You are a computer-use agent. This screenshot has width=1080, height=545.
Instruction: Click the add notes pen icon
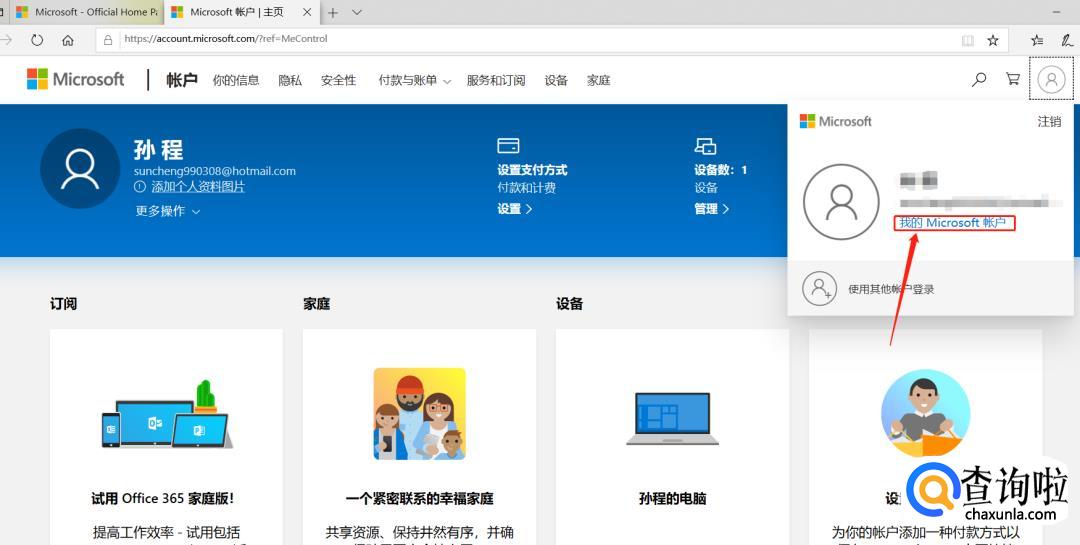point(1067,40)
